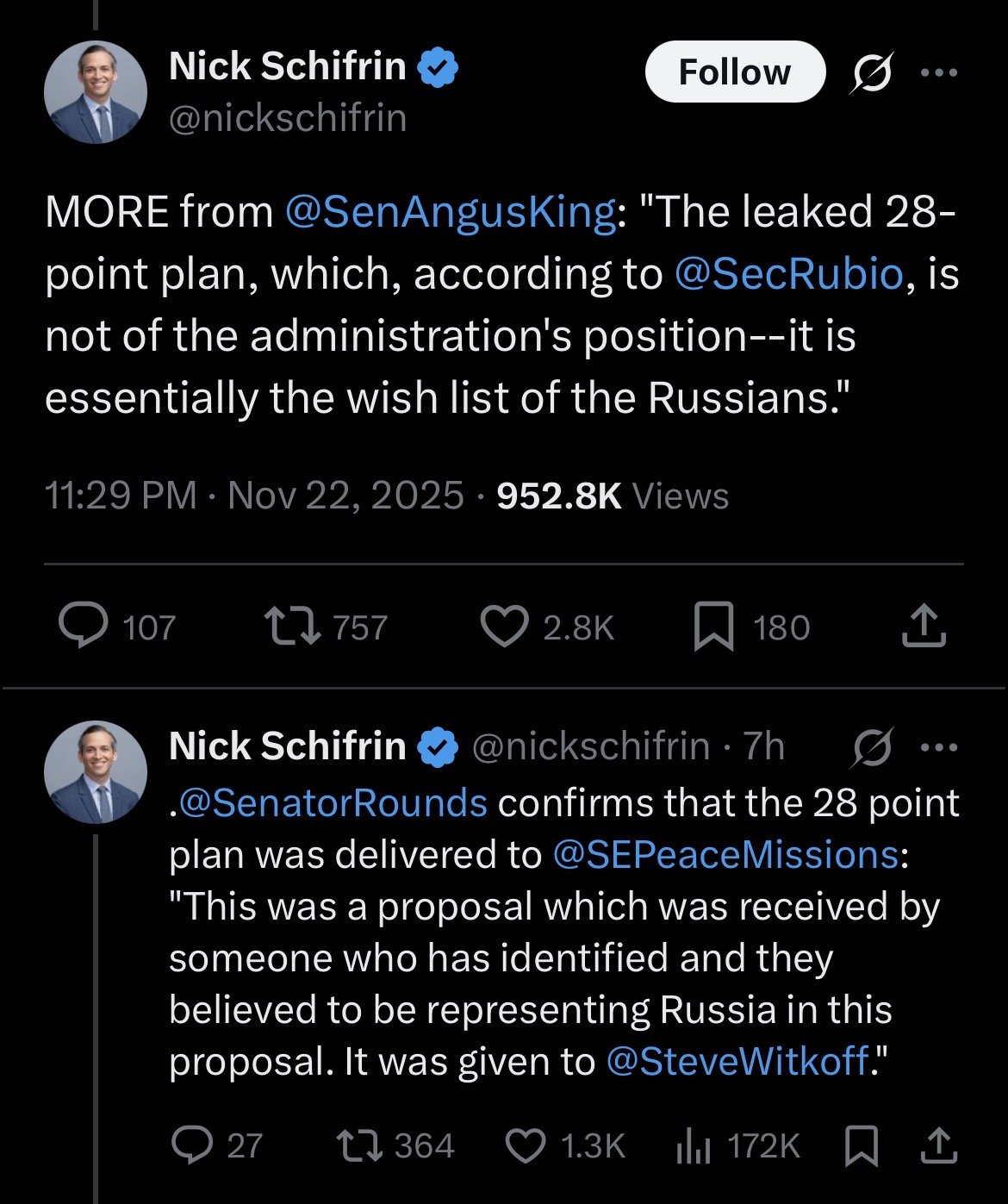1008x1204 pixels.
Task: Share the Senator Rounds reply post
Action: (937, 1145)
